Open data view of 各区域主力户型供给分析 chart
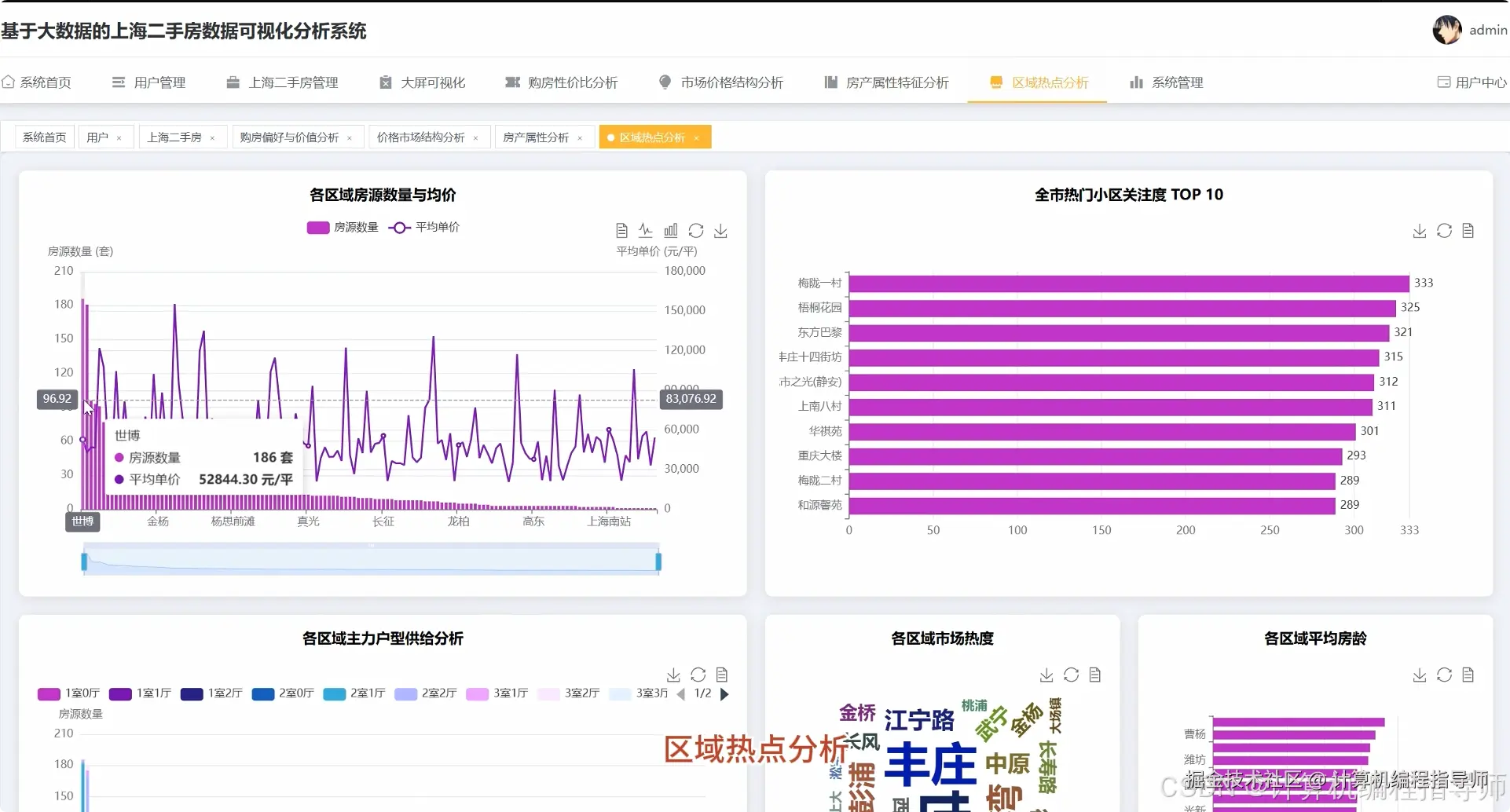The image size is (1510, 812). [x=722, y=675]
